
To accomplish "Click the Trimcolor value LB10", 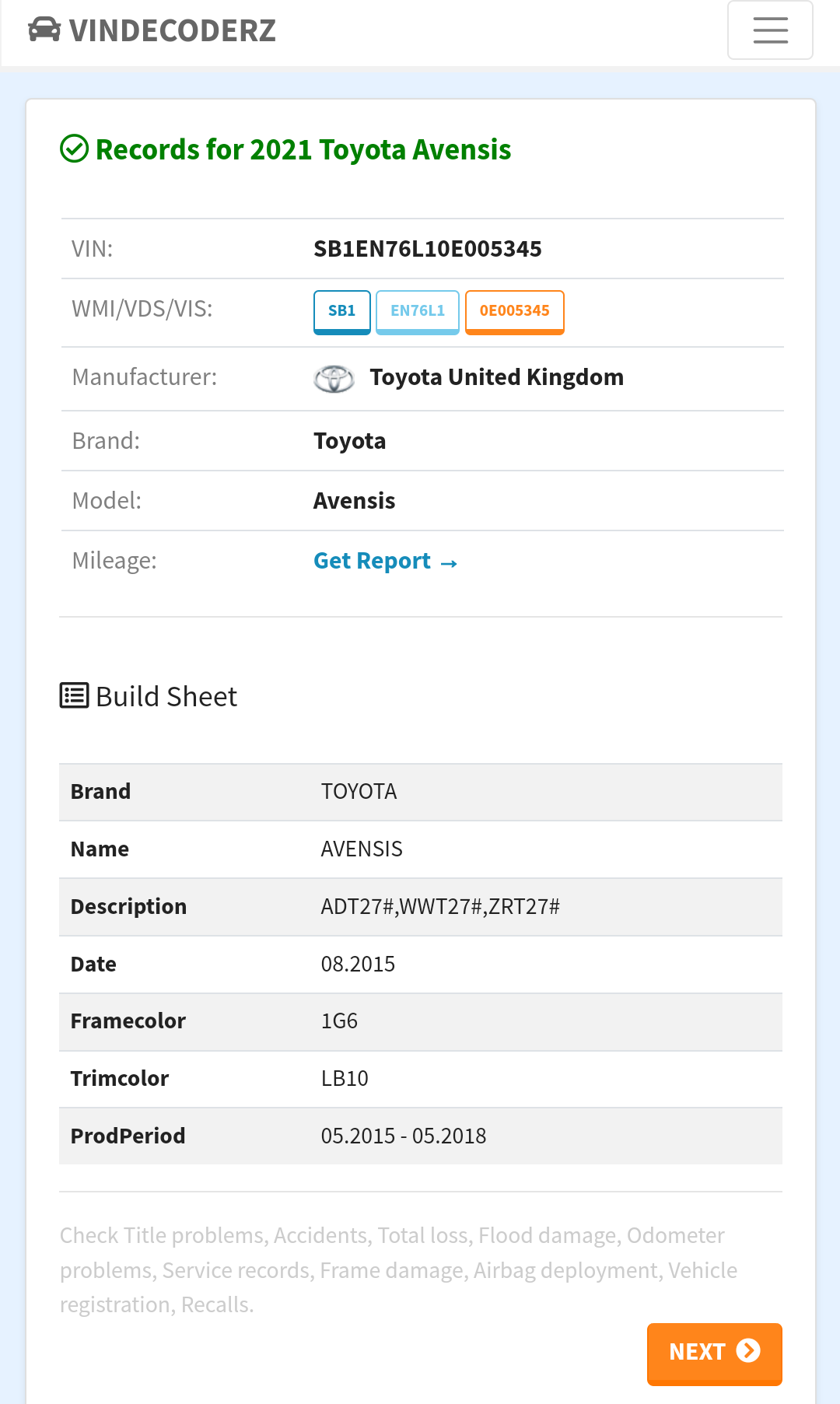I will click(x=345, y=1079).
